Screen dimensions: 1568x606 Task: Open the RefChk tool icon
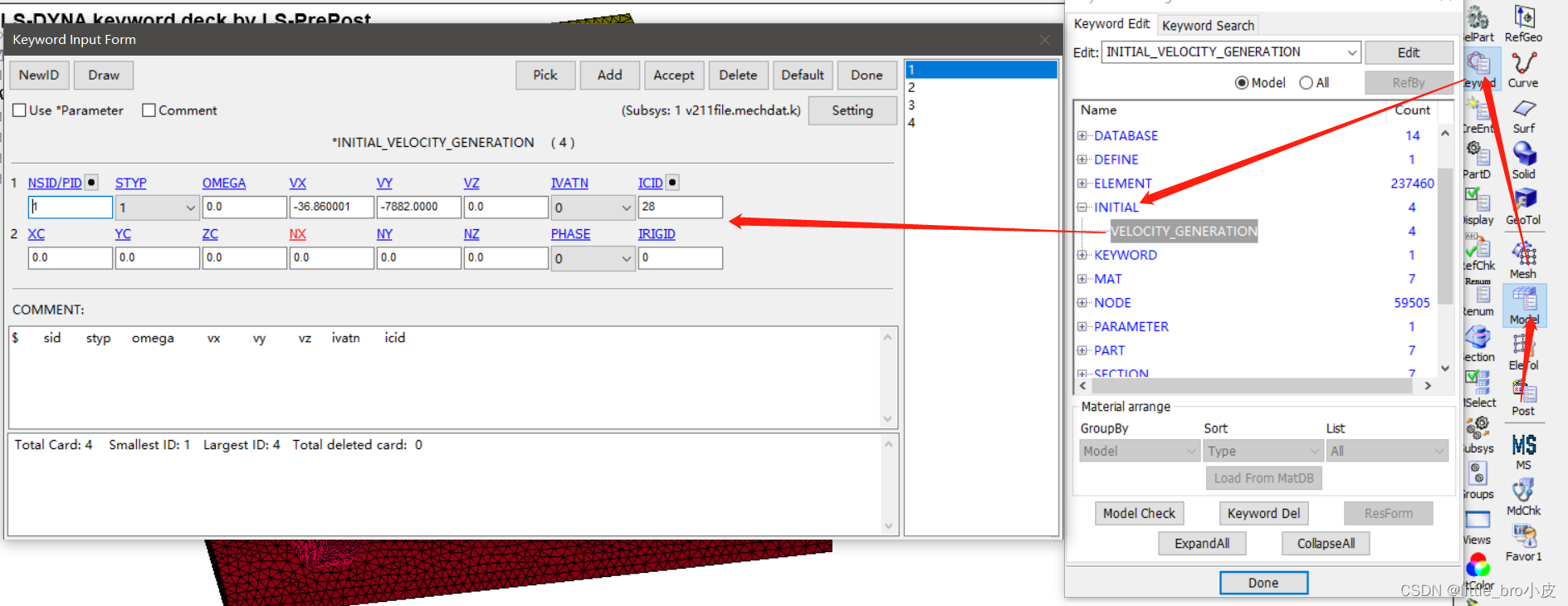[1478, 252]
